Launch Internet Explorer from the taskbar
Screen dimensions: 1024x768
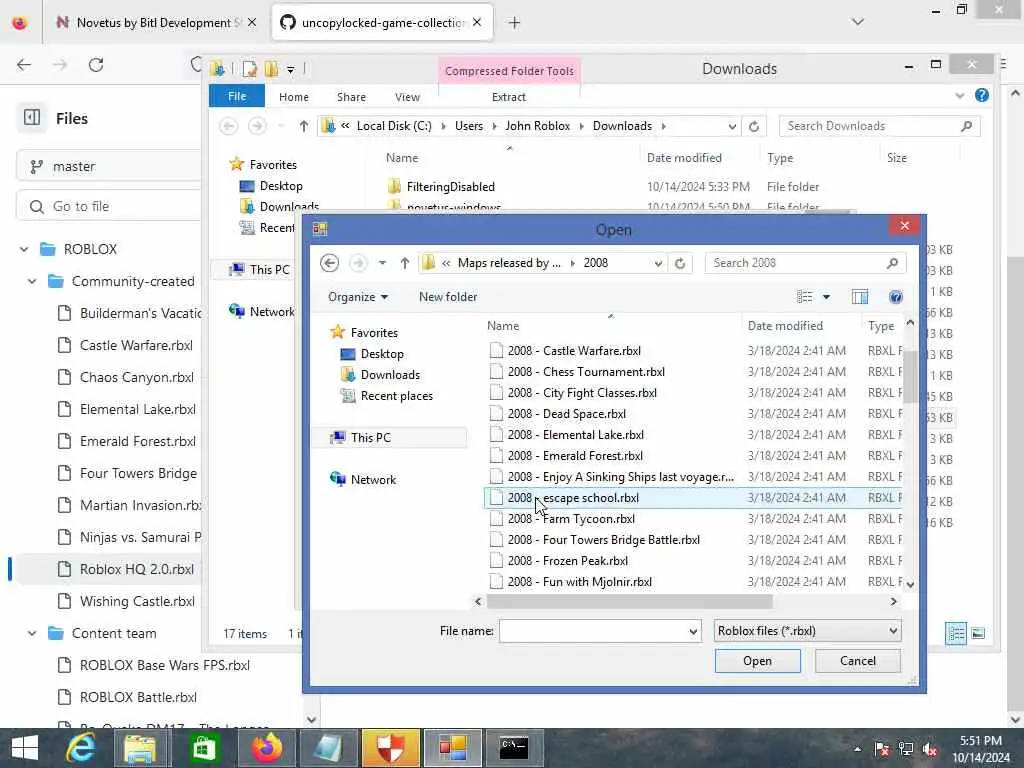[x=81, y=748]
